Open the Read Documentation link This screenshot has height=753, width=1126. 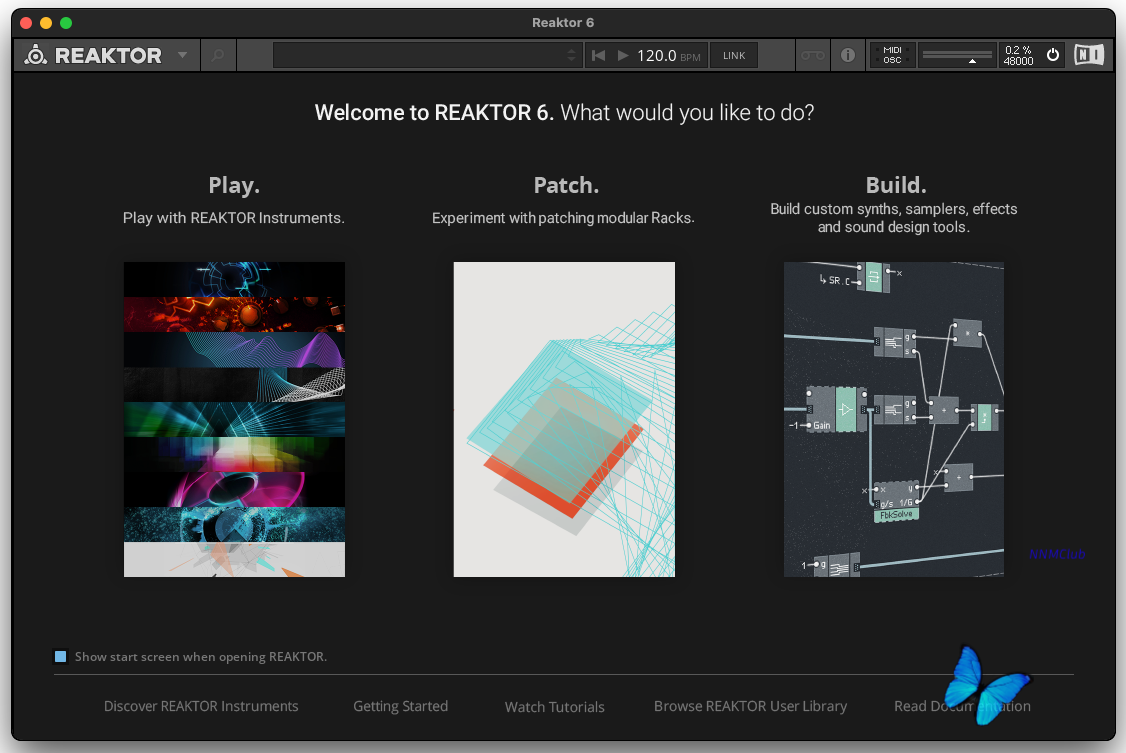click(962, 706)
